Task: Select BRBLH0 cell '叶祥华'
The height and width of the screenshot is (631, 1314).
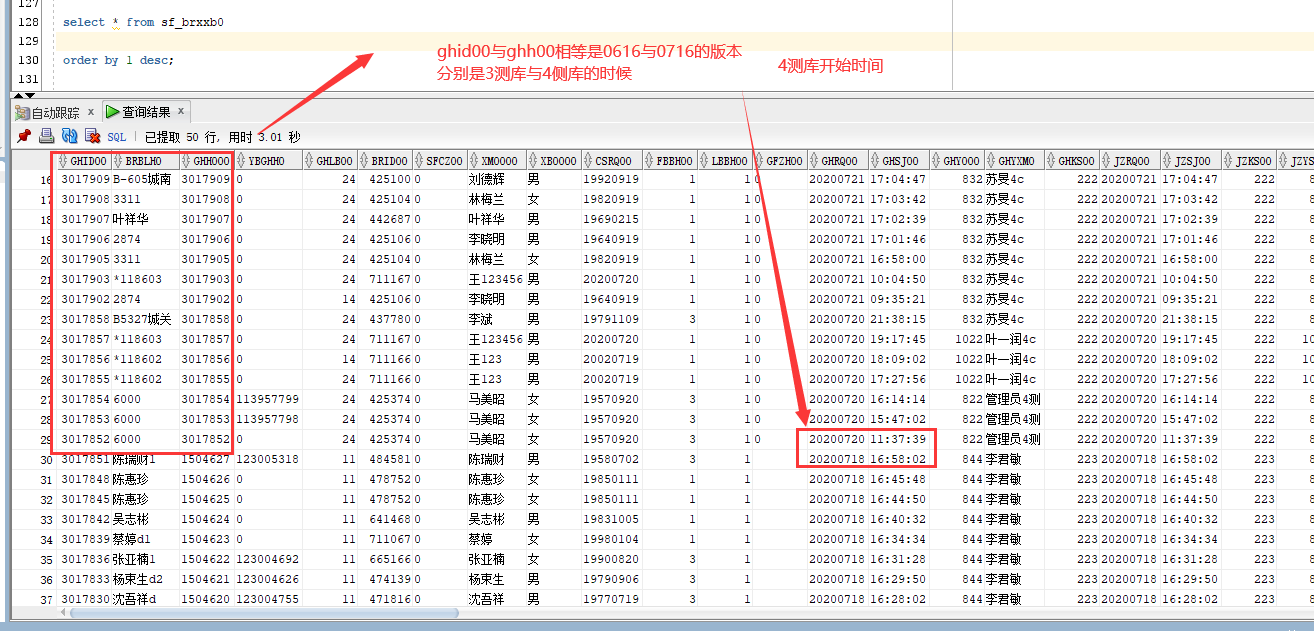Action: 145,220
